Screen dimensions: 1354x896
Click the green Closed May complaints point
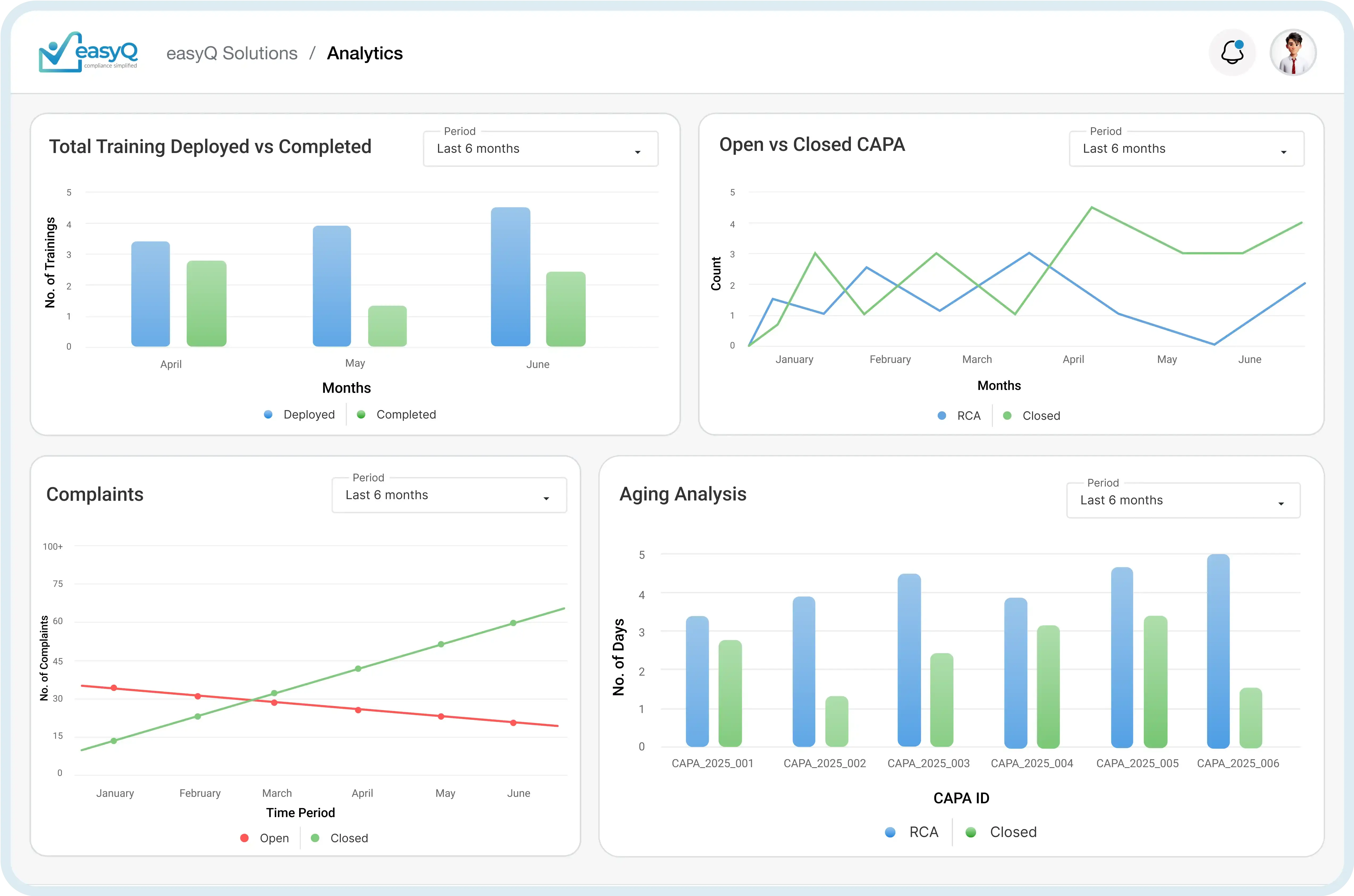[x=441, y=644]
